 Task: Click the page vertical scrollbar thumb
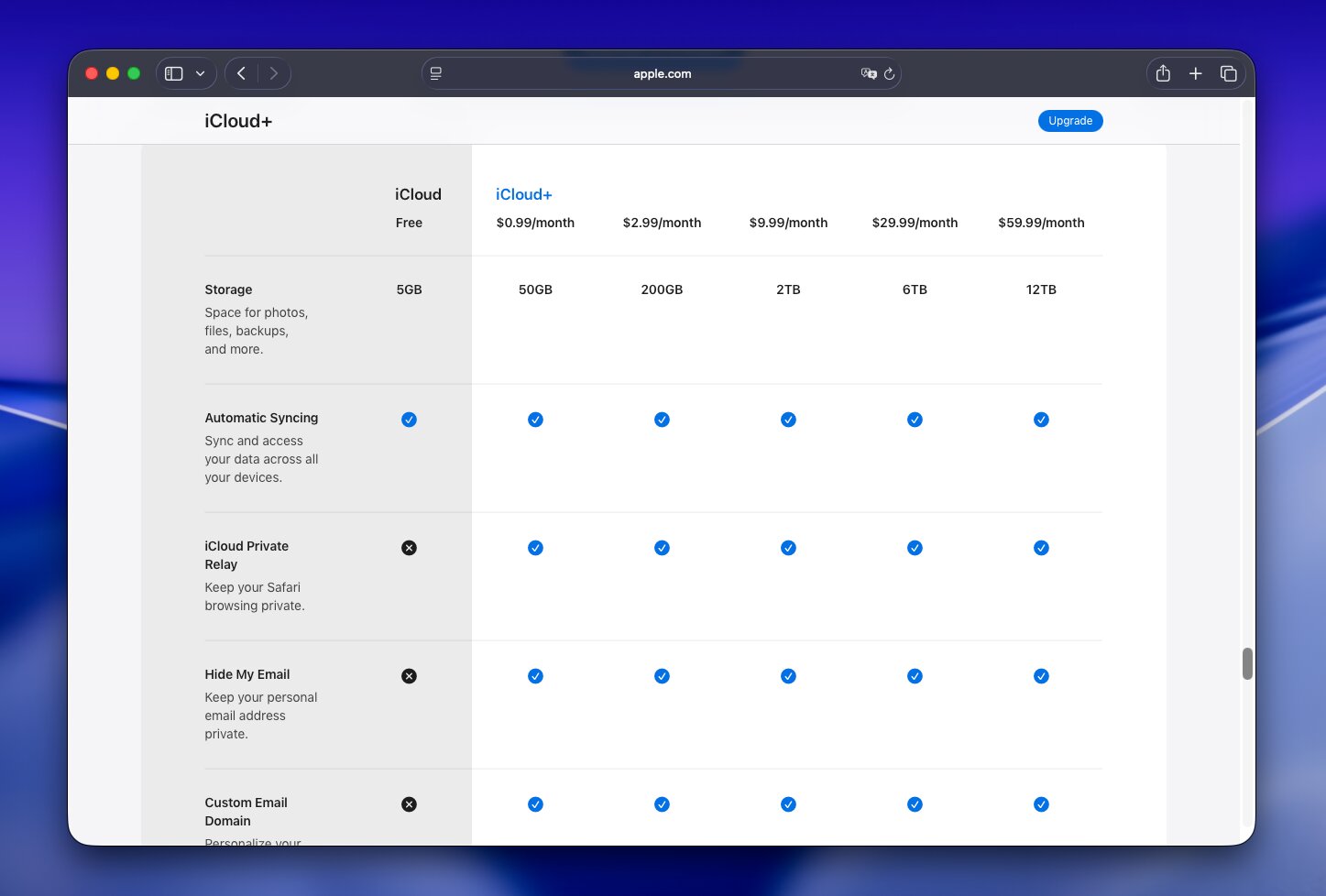pyautogui.click(x=1247, y=663)
